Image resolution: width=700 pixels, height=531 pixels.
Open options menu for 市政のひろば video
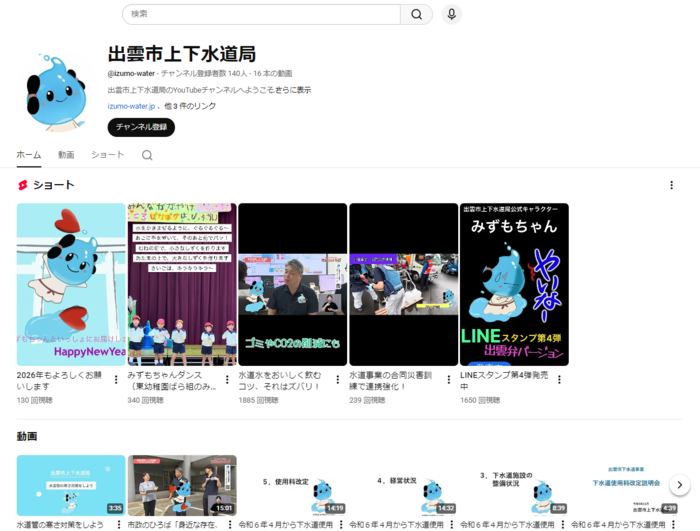(230, 524)
